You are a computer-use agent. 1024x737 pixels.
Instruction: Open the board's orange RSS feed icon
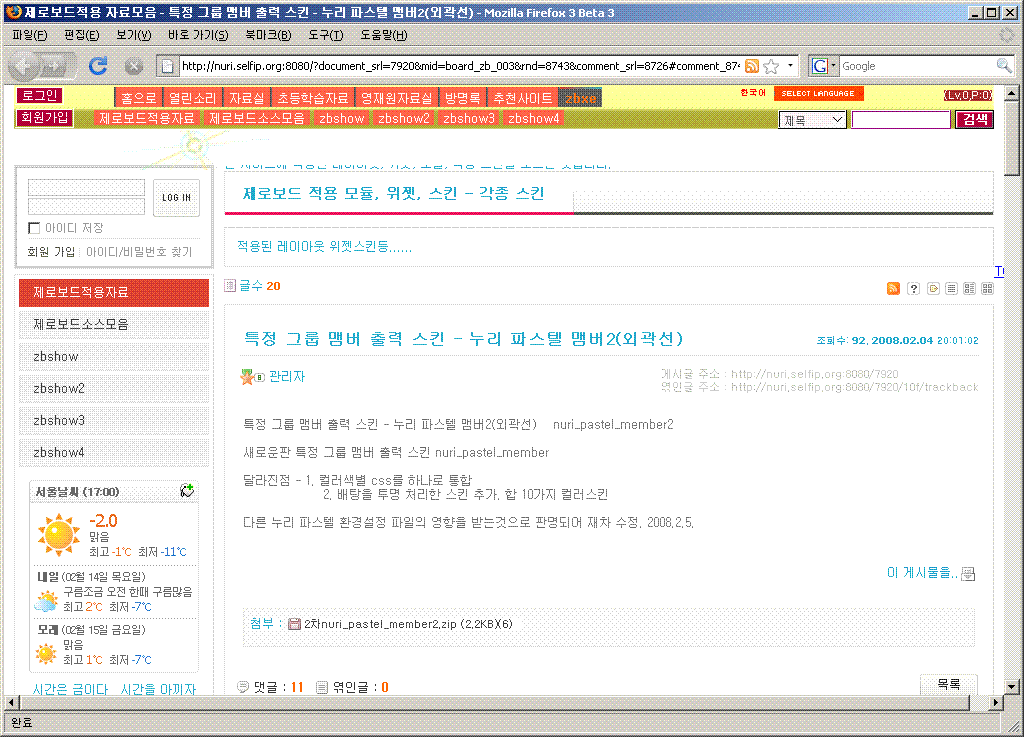pyautogui.click(x=893, y=289)
